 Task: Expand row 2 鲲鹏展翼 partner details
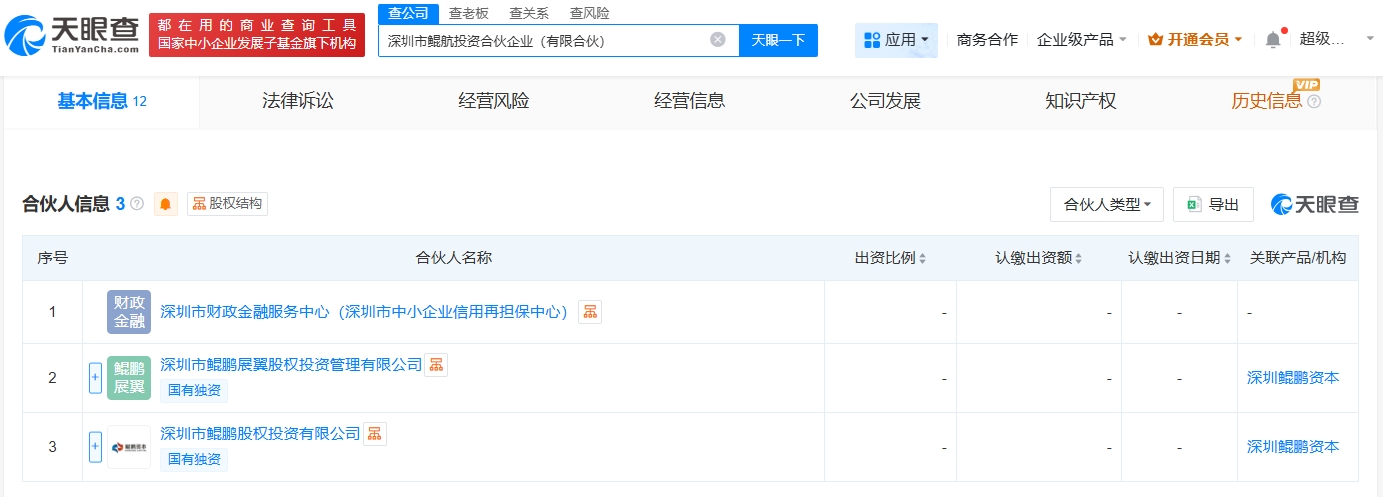[x=96, y=378]
